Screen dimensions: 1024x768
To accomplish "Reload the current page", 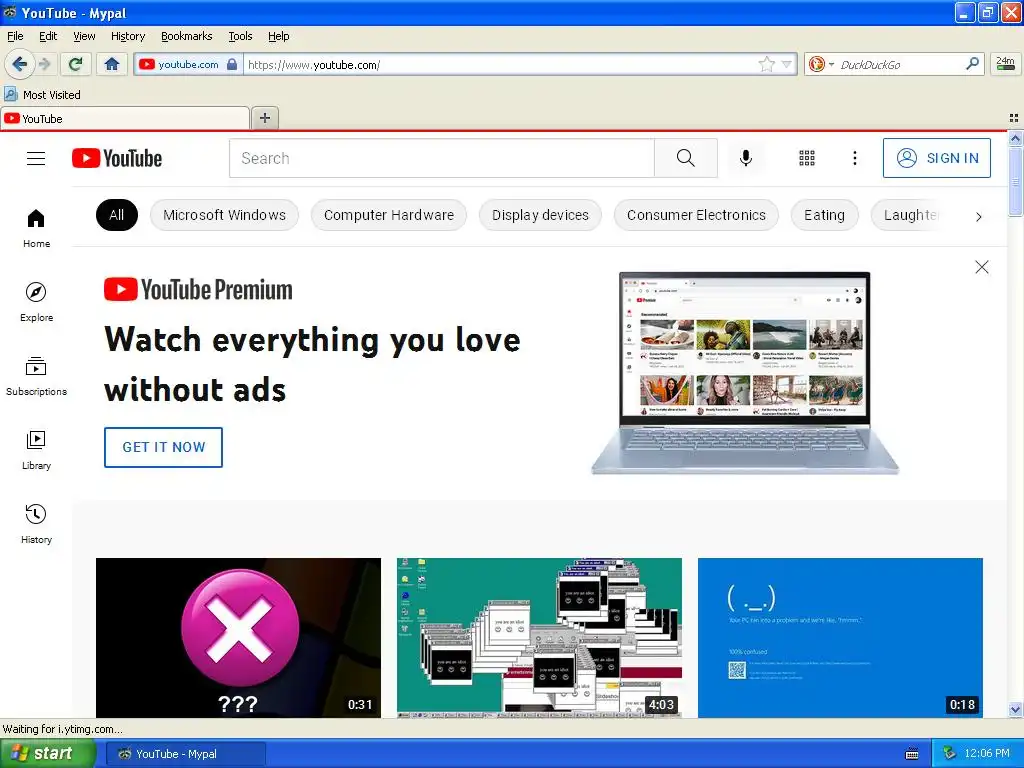I will tap(76, 64).
